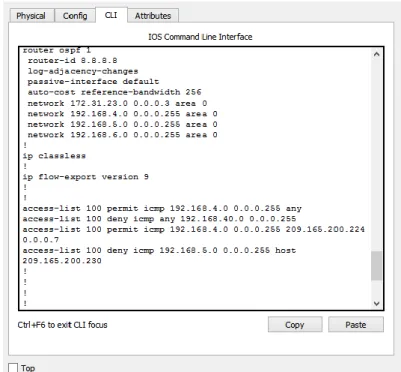Viewport: 401px width, 372px height.
Task: Click the scrollbar track below the thumb
Action: (376, 289)
